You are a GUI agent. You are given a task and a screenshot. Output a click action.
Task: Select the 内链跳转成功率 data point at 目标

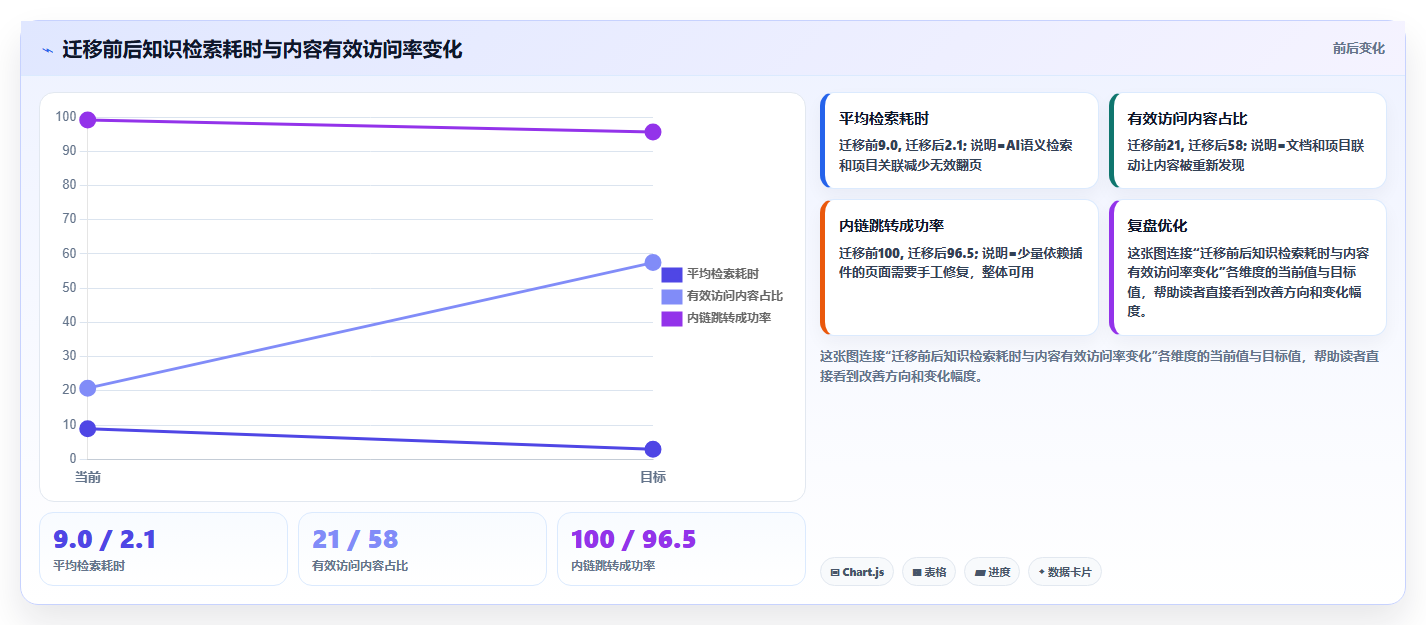[x=653, y=132]
